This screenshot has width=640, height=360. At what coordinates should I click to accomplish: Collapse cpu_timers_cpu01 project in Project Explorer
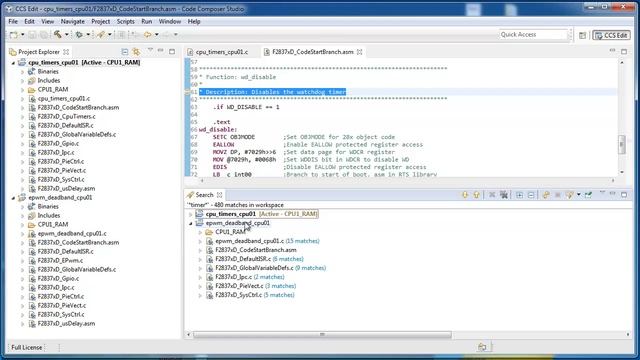click(x=13, y=63)
